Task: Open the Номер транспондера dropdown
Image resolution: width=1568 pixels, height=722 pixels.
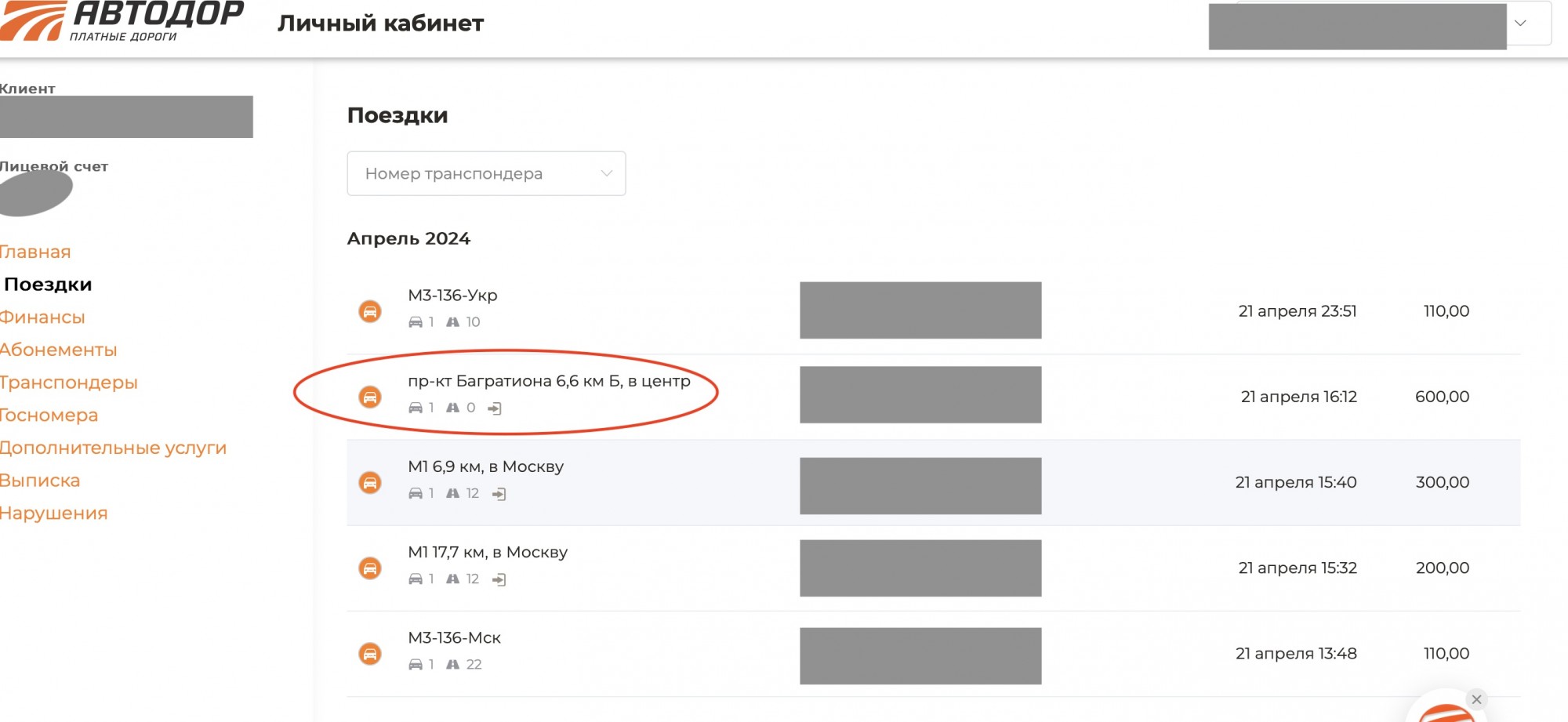Action: point(486,173)
